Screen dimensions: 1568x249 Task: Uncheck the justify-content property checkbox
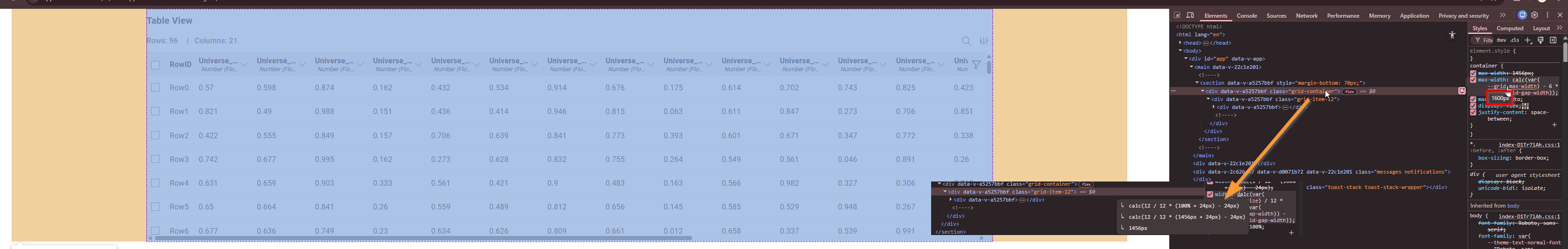(x=1473, y=113)
